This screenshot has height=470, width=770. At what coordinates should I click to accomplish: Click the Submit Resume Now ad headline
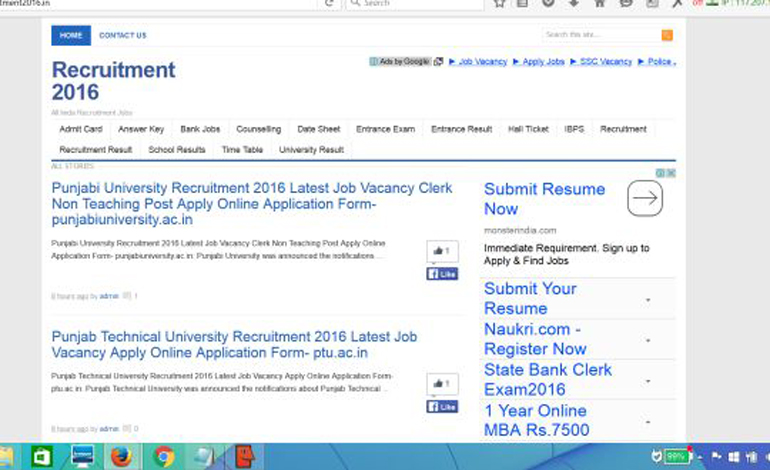click(545, 198)
